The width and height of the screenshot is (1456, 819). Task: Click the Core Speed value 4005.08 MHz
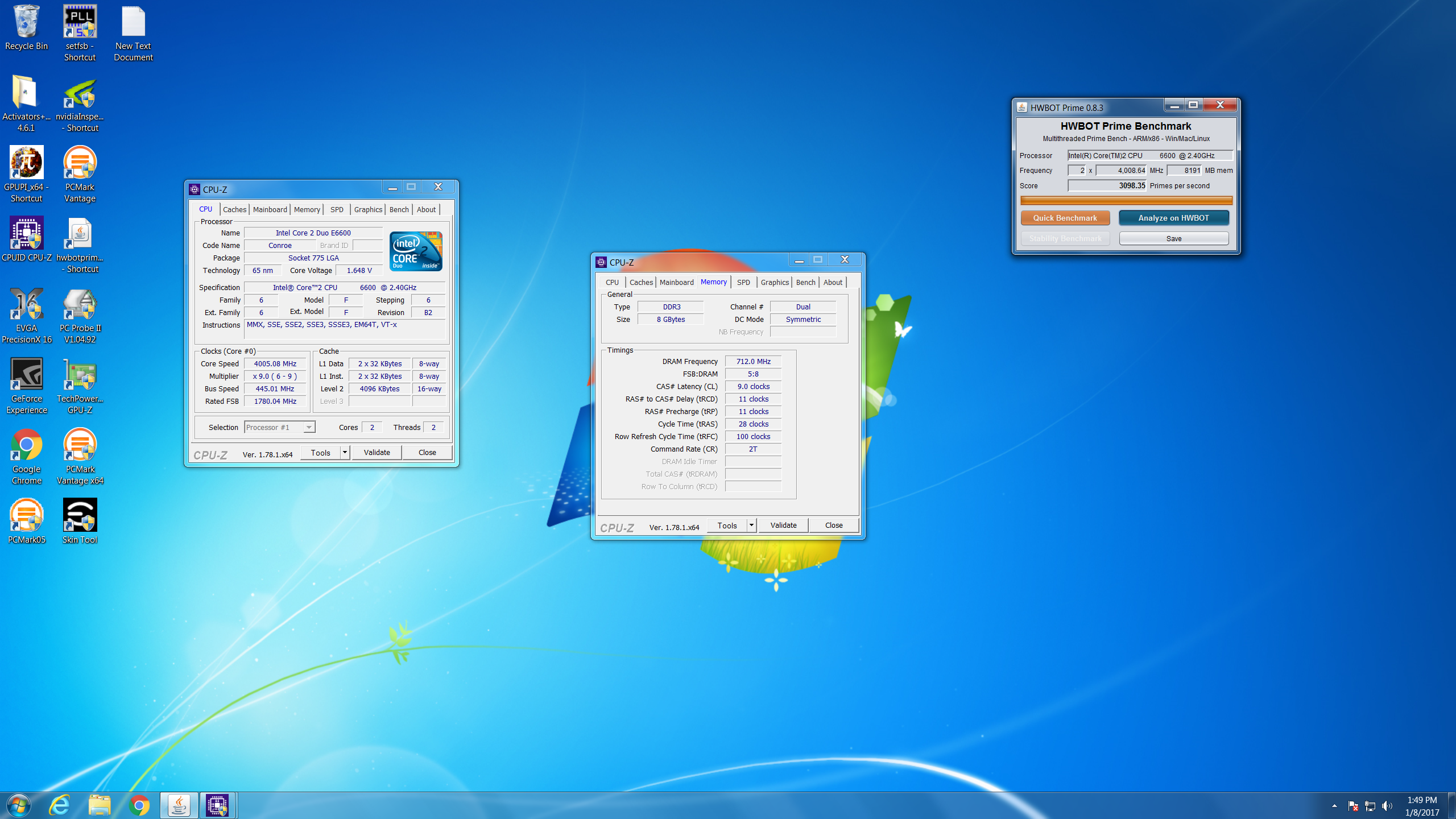point(275,363)
